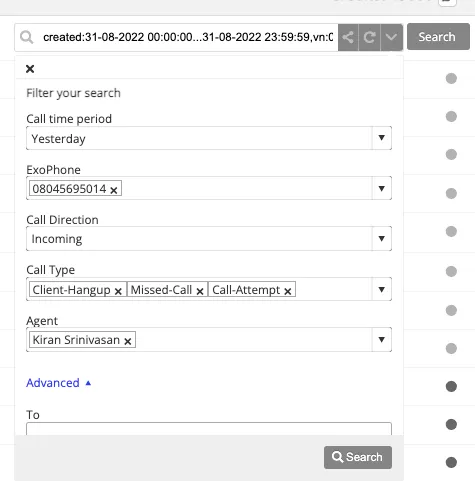The height and width of the screenshot is (481, 475).
Task: Expand the Agent dropdown arrow
Action: 382,339
